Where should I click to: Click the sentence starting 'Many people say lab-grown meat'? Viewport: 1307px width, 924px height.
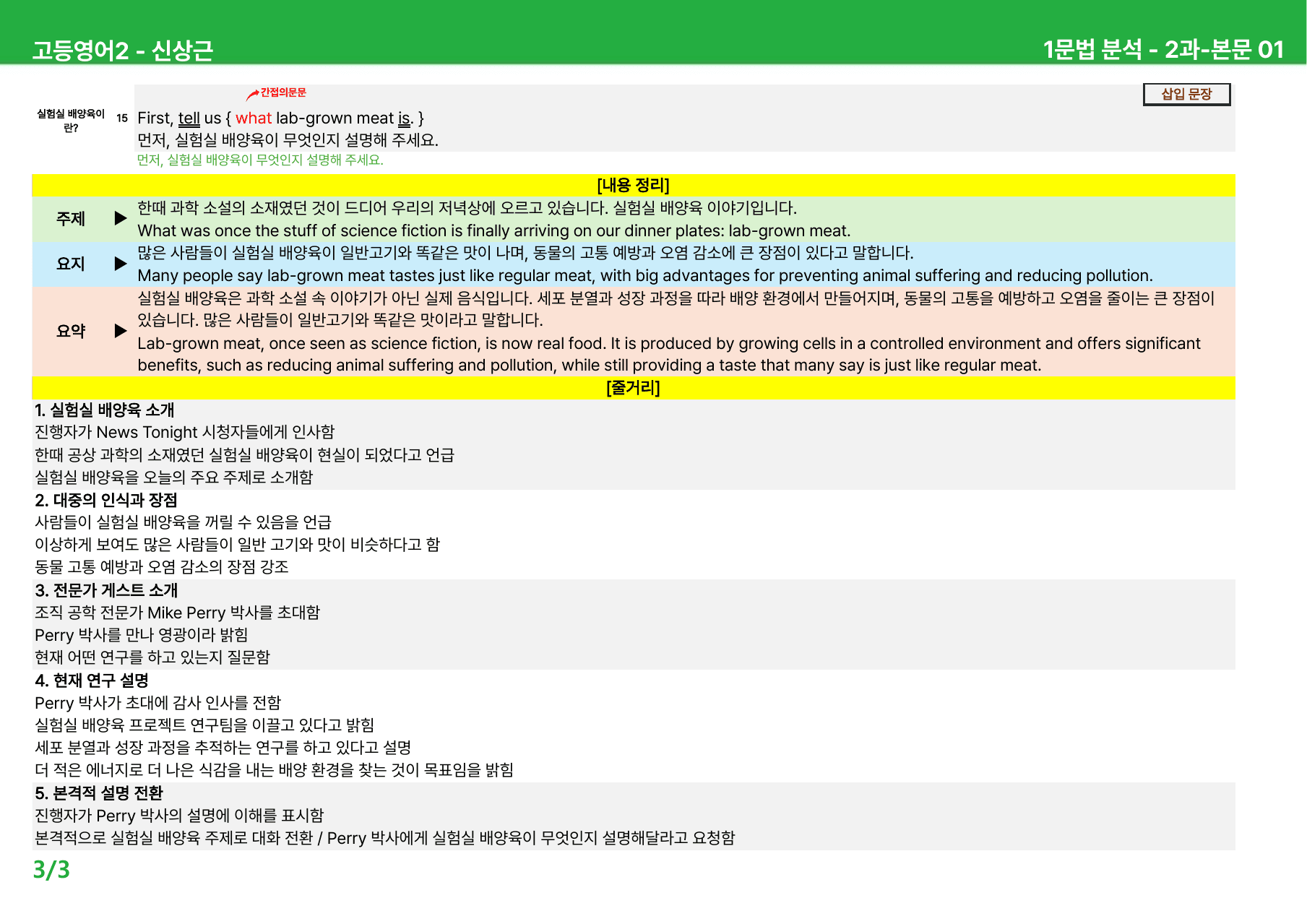645,275
